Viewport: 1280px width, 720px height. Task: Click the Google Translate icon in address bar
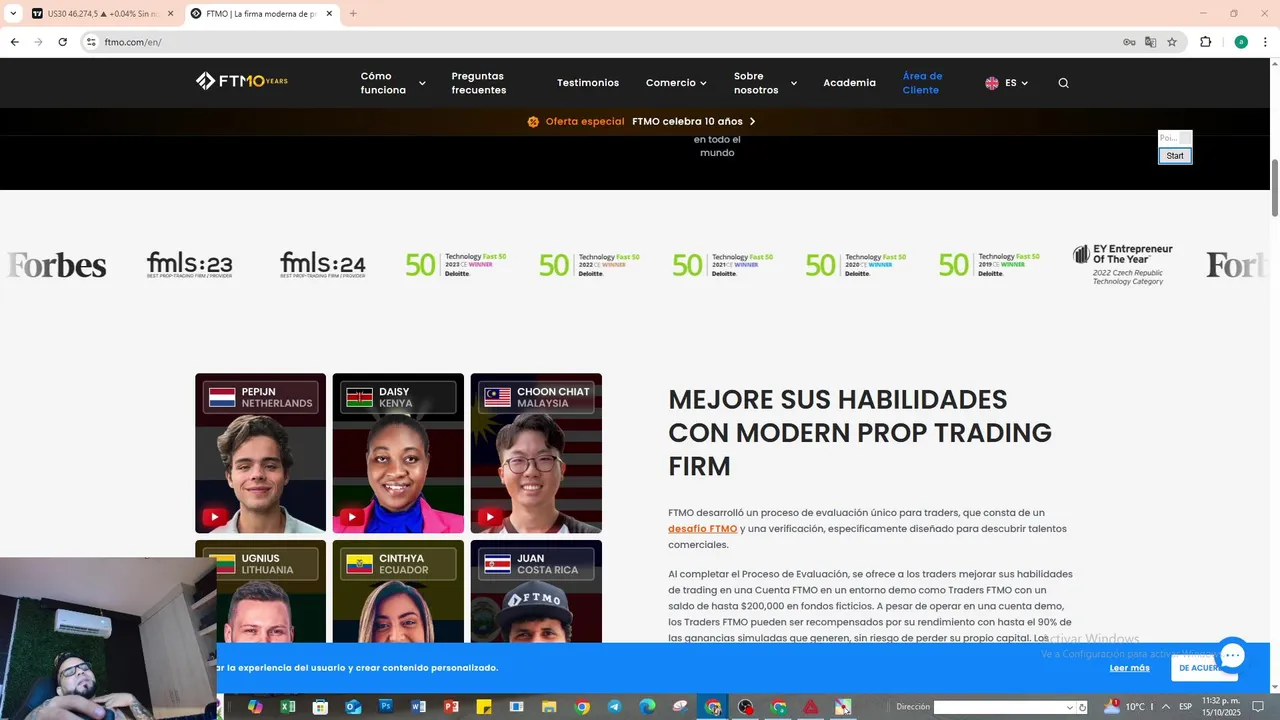[x=1150, y=42]
